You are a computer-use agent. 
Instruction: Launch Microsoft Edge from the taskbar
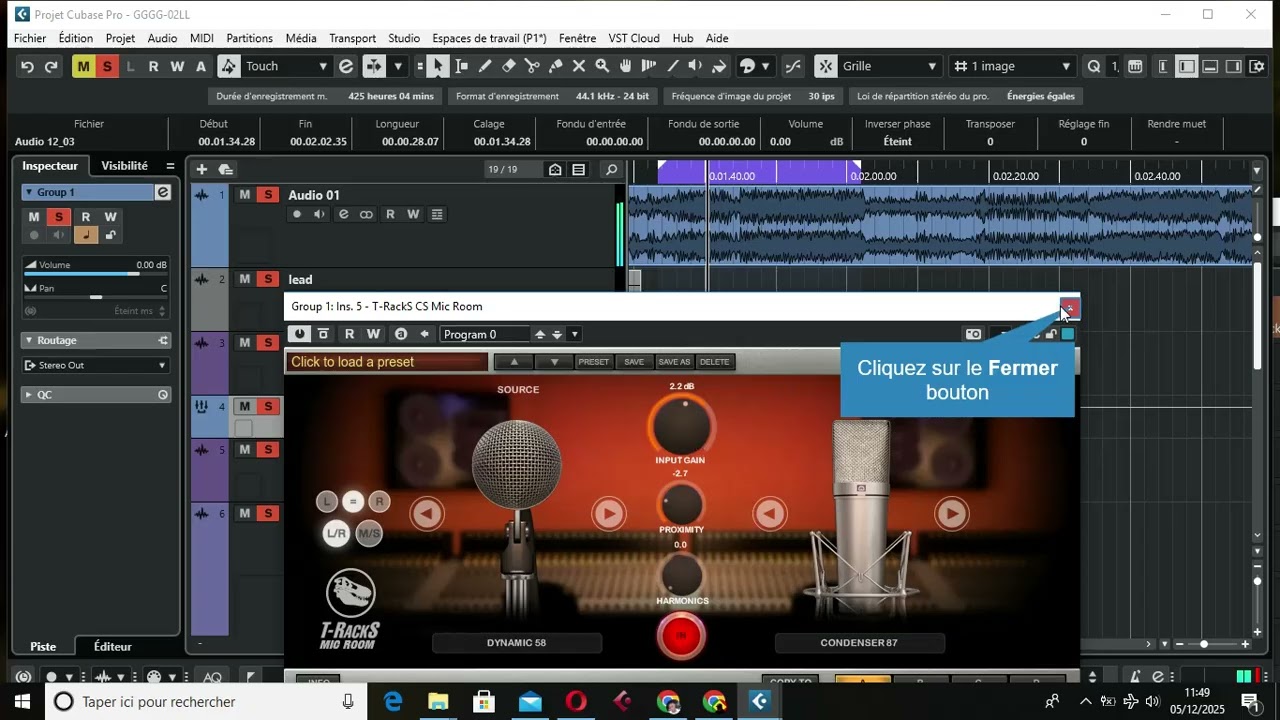click(392, 702)
